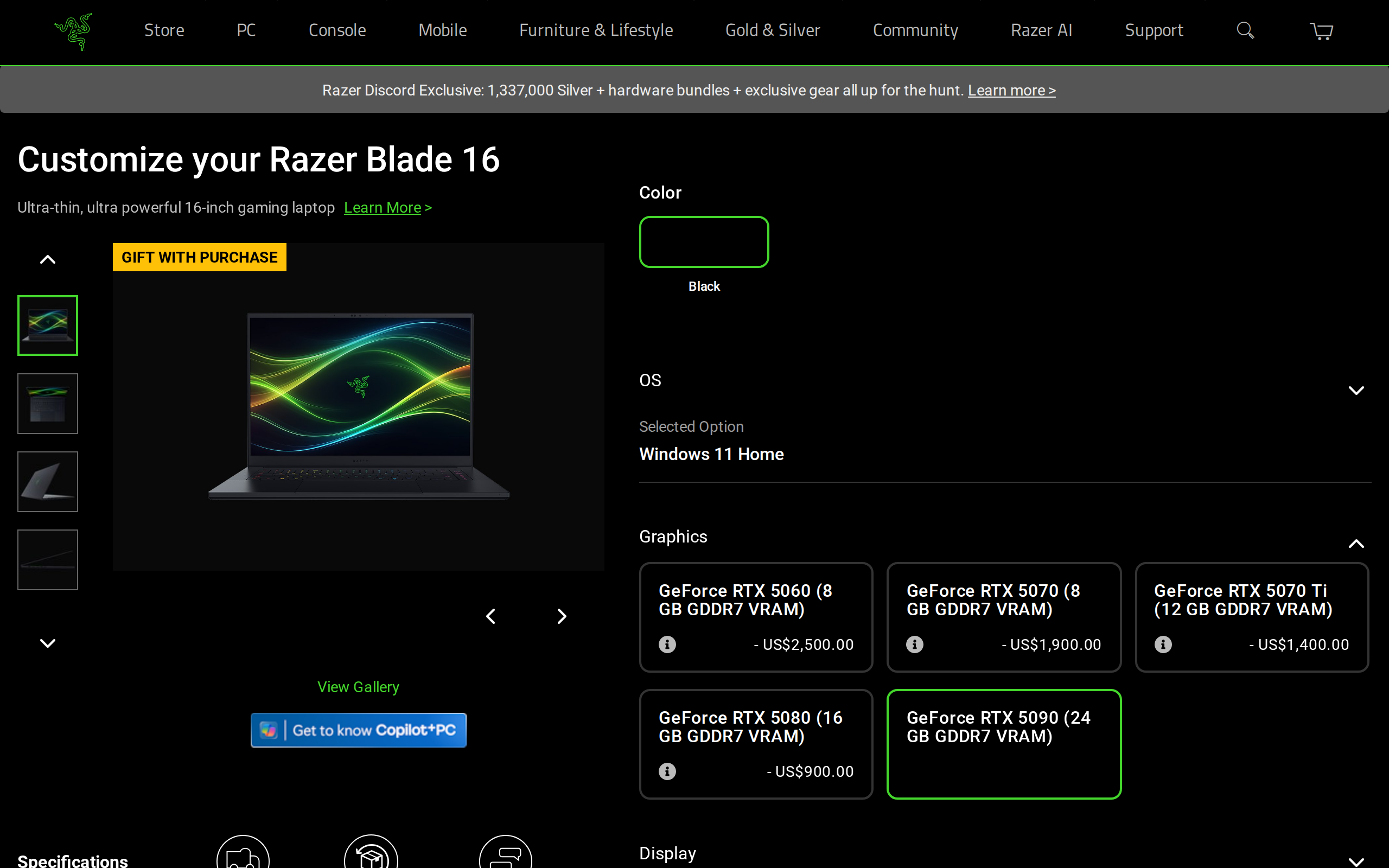Screen dimensions: 1389x868
Task: Click the Gift With Purchase badge
Action: click(x=199, y=257)
